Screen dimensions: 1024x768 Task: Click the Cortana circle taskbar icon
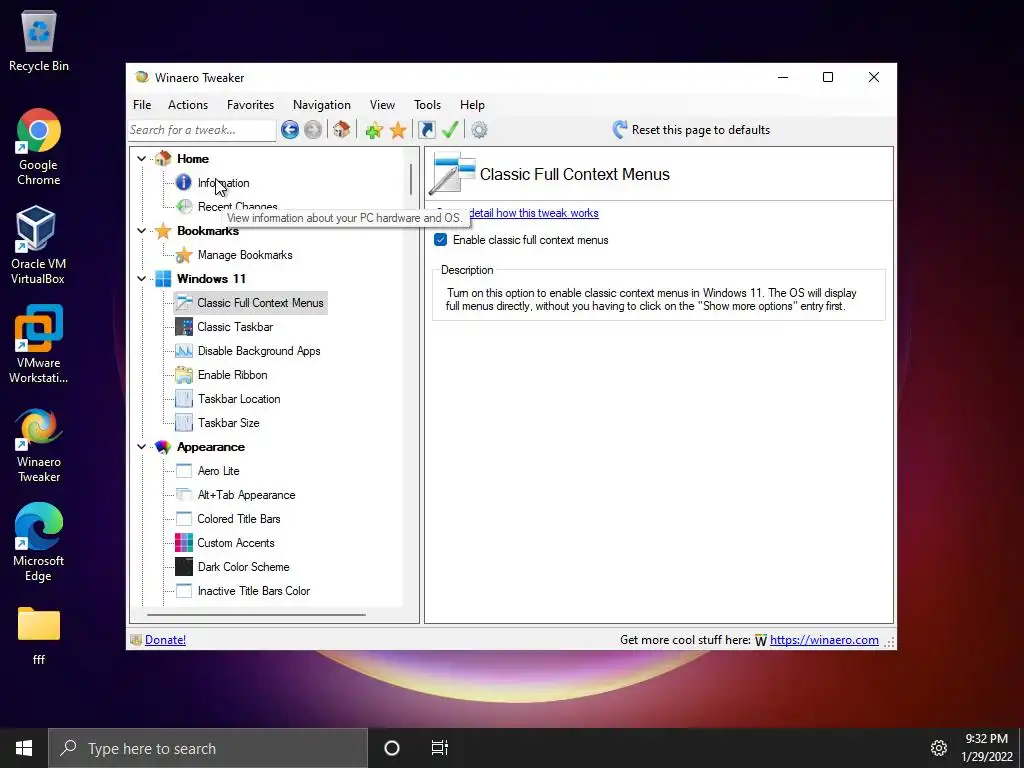tap(392, 748)
